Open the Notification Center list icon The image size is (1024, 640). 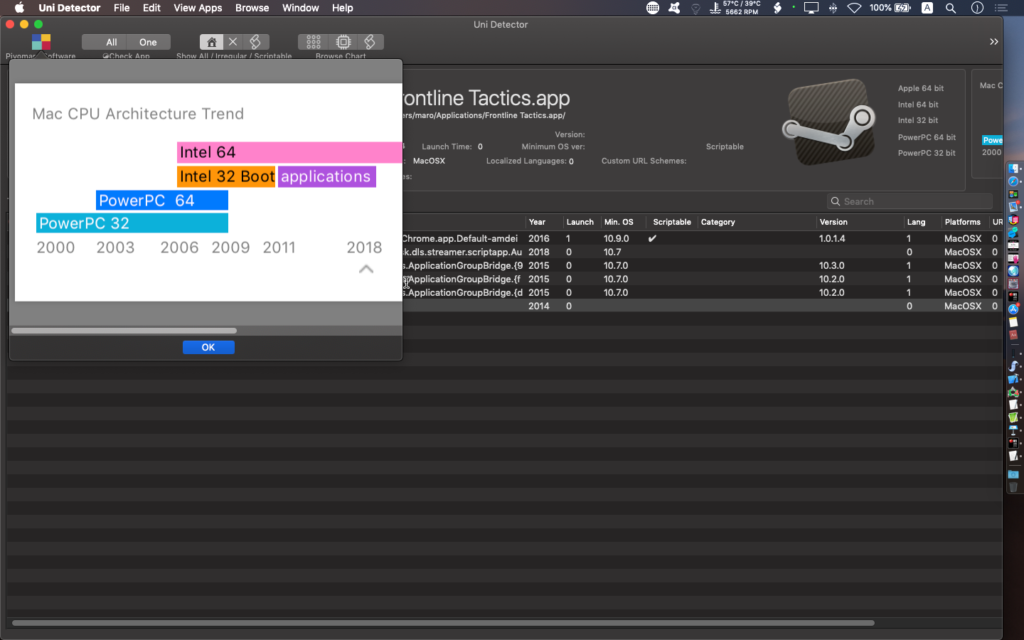(x=1000, y=8)
